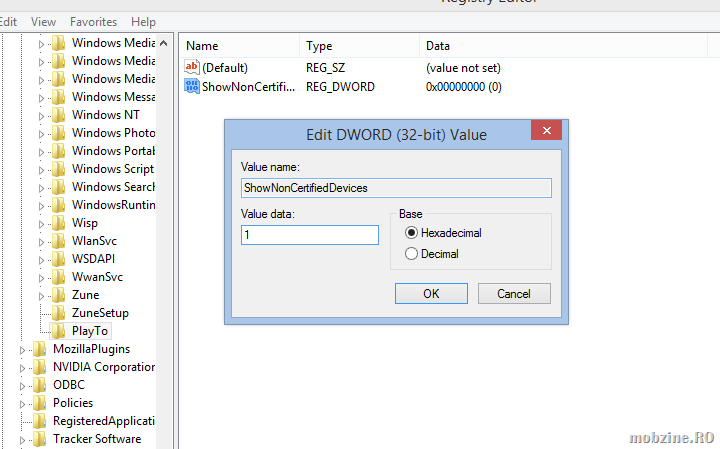Viewport: 720px width, 449px height.
Task: Click the tree scrollbar up arrow
Action: 163,44
